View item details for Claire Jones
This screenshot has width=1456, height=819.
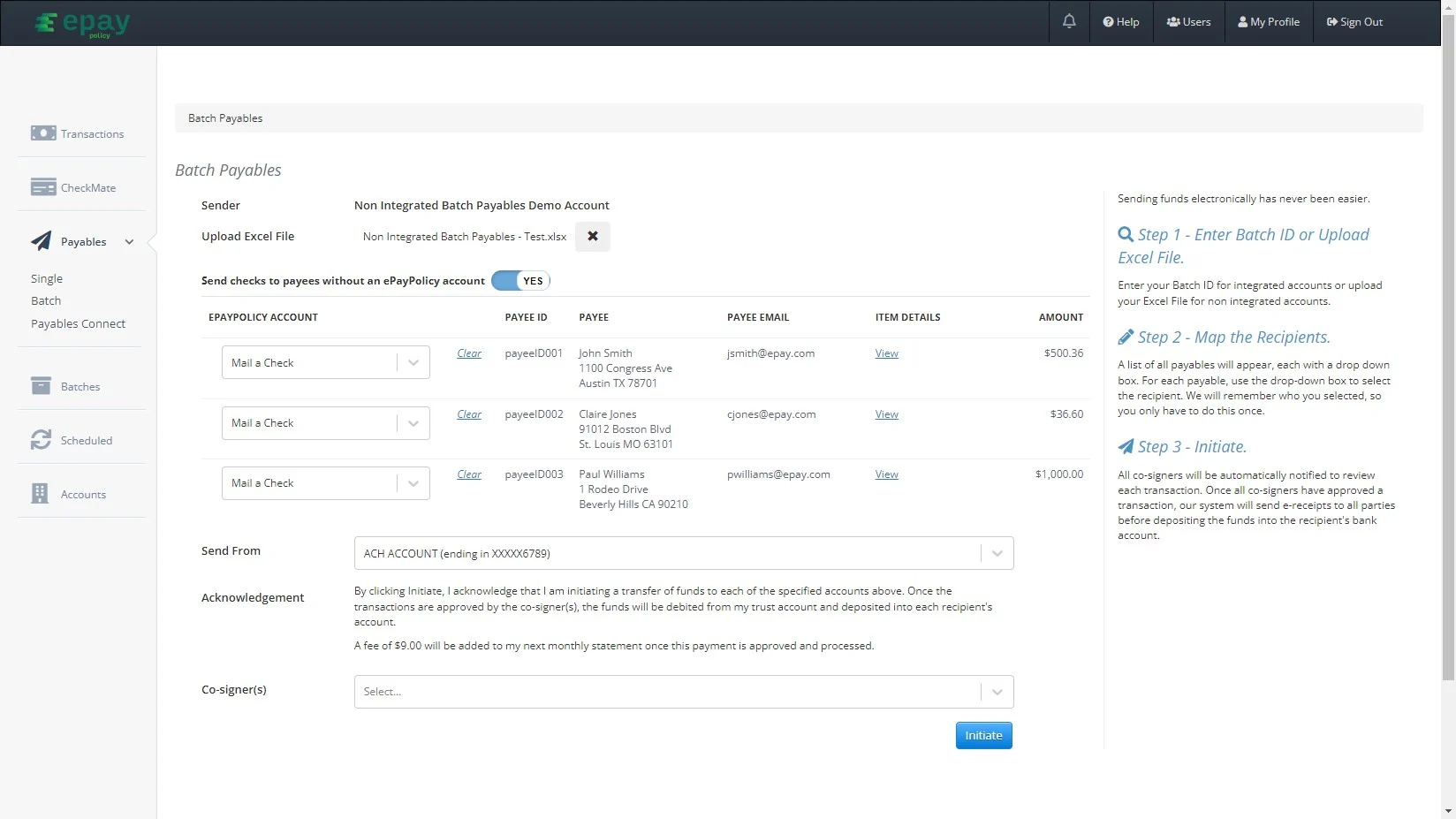tap(887, 414)
